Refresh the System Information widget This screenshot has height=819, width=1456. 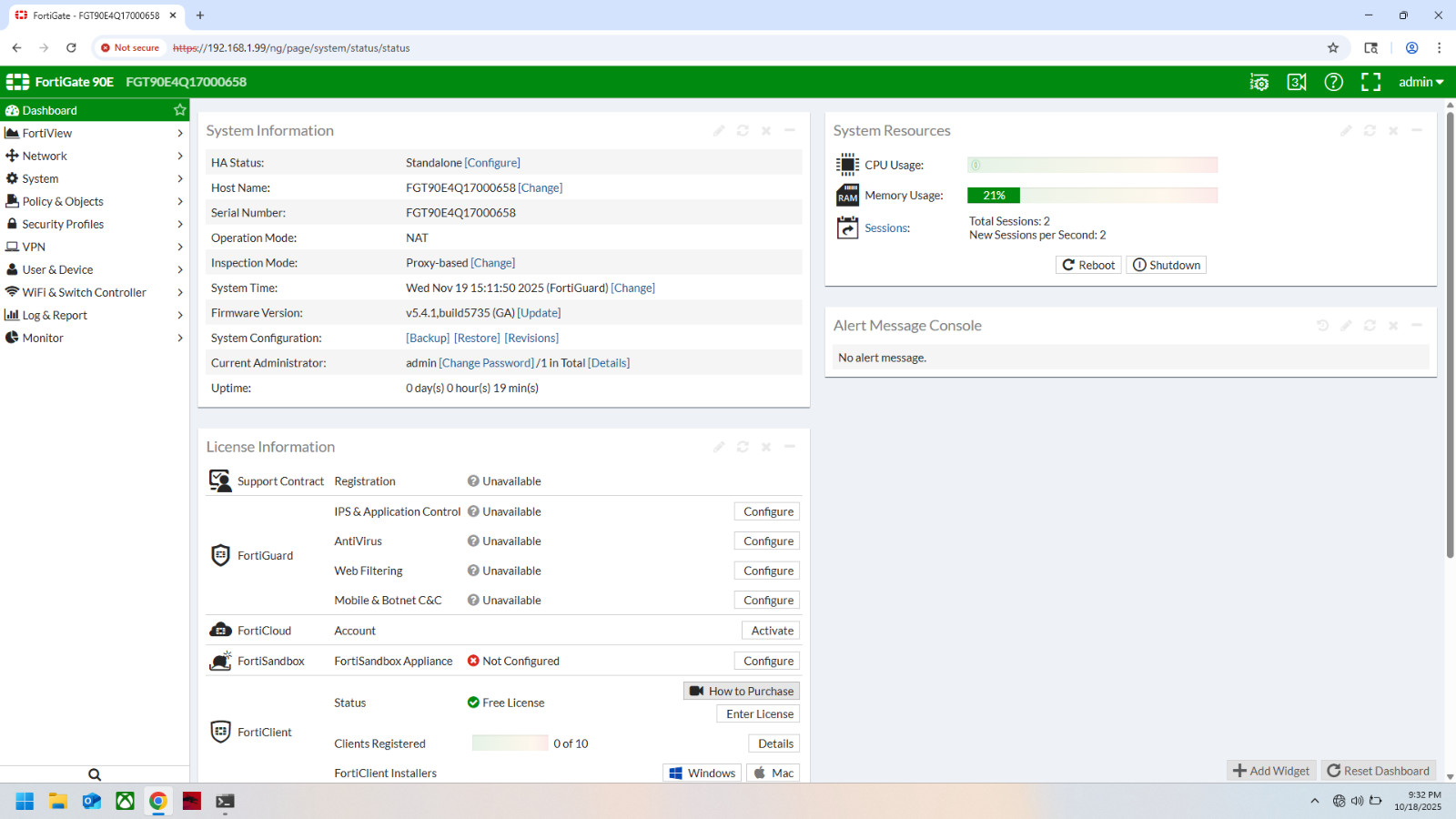[743, 131]
